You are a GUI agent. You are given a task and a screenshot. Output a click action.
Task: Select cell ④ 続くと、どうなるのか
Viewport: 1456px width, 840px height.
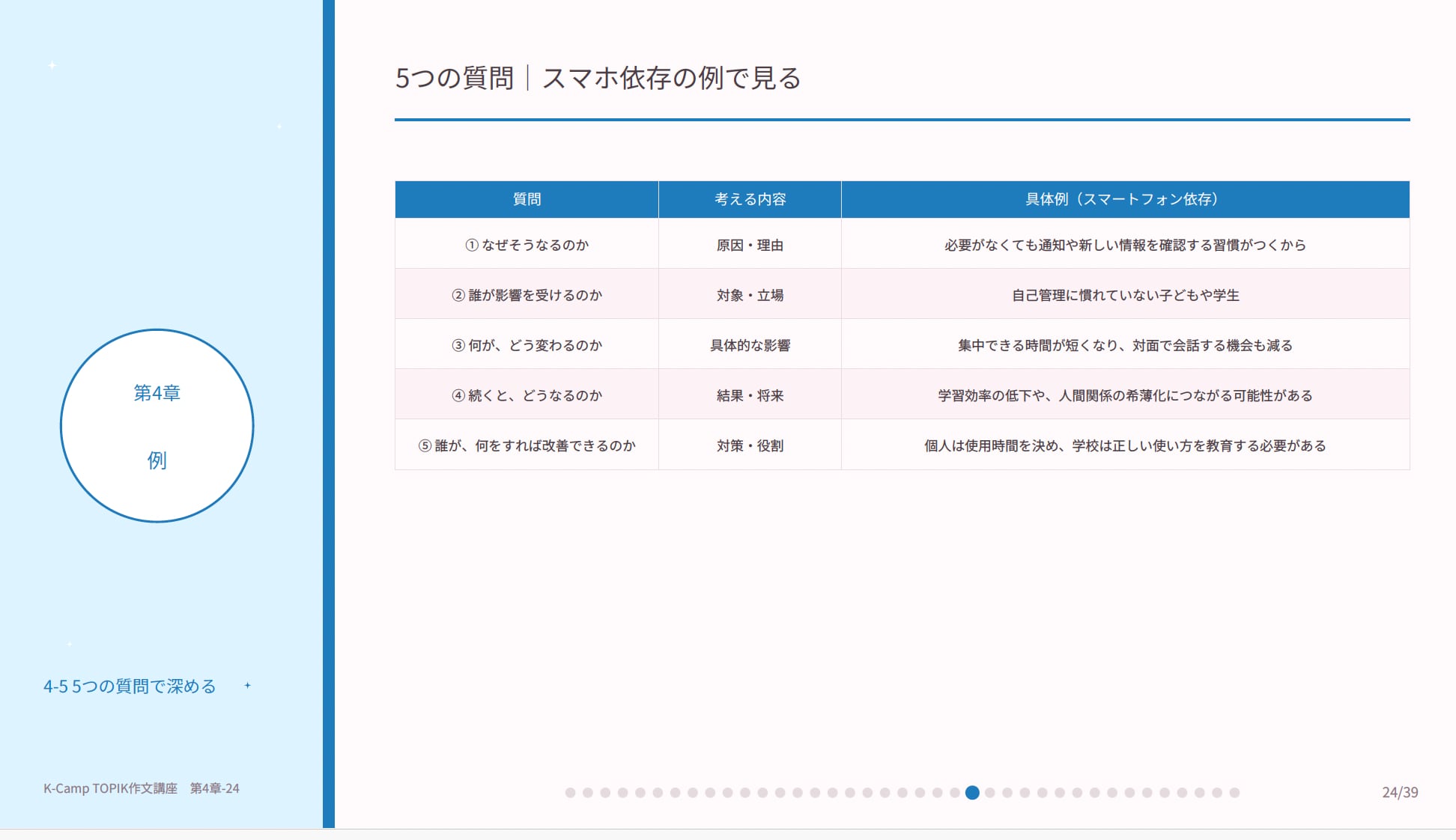527,395
